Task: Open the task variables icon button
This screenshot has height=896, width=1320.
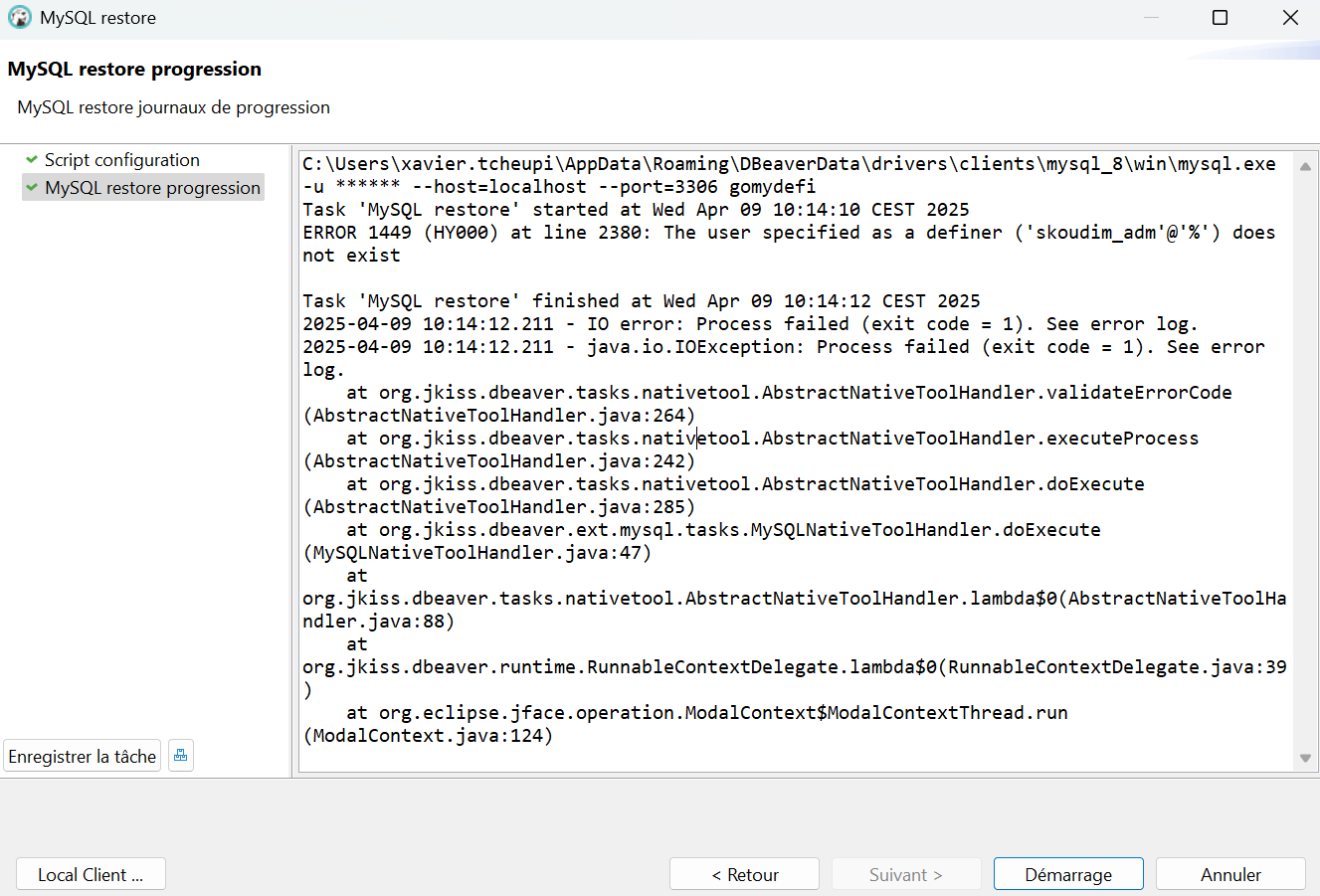Action: pos(180,756)
